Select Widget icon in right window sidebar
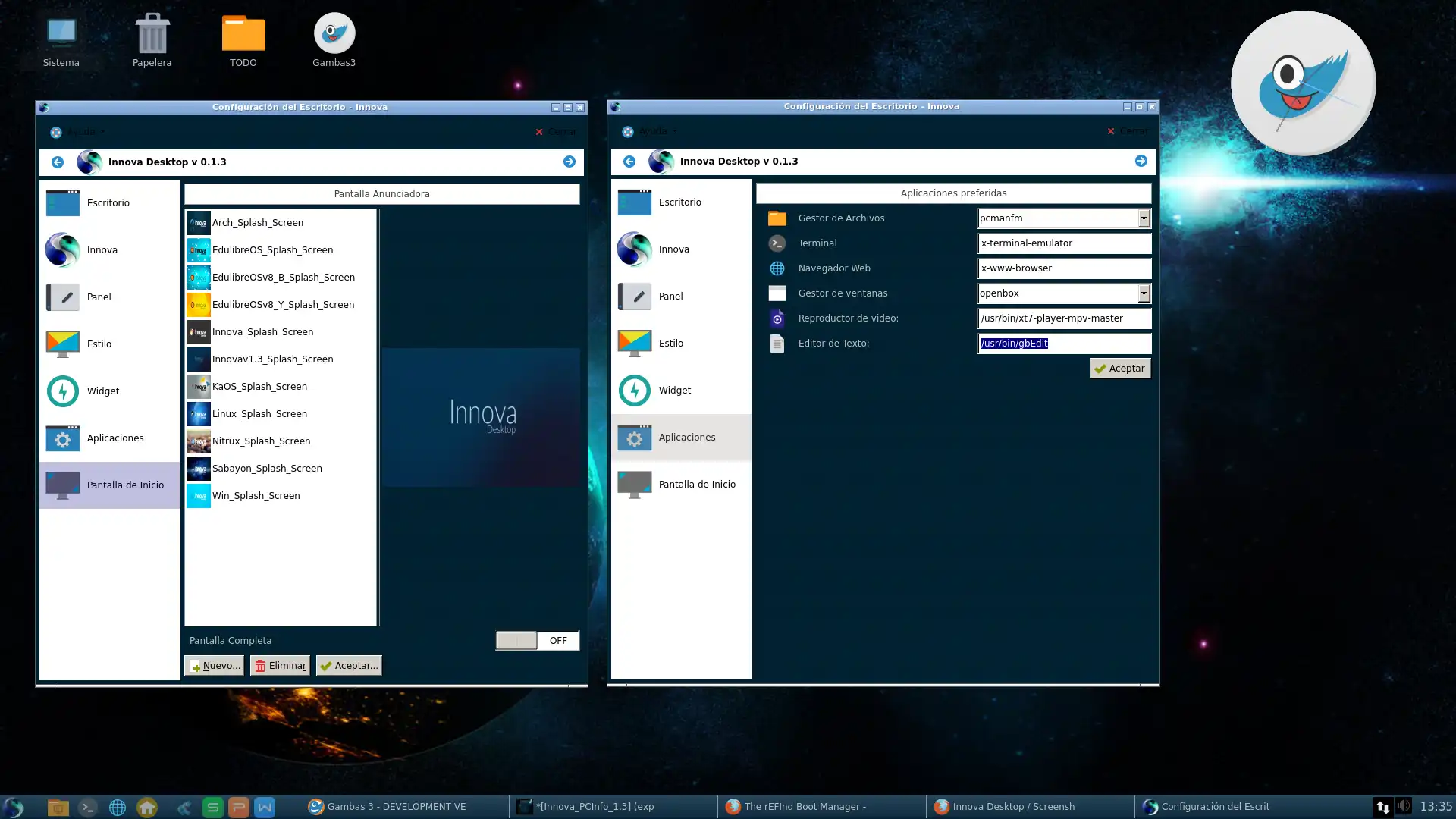Screen dimensions: 1456x819 click(634, 391)
